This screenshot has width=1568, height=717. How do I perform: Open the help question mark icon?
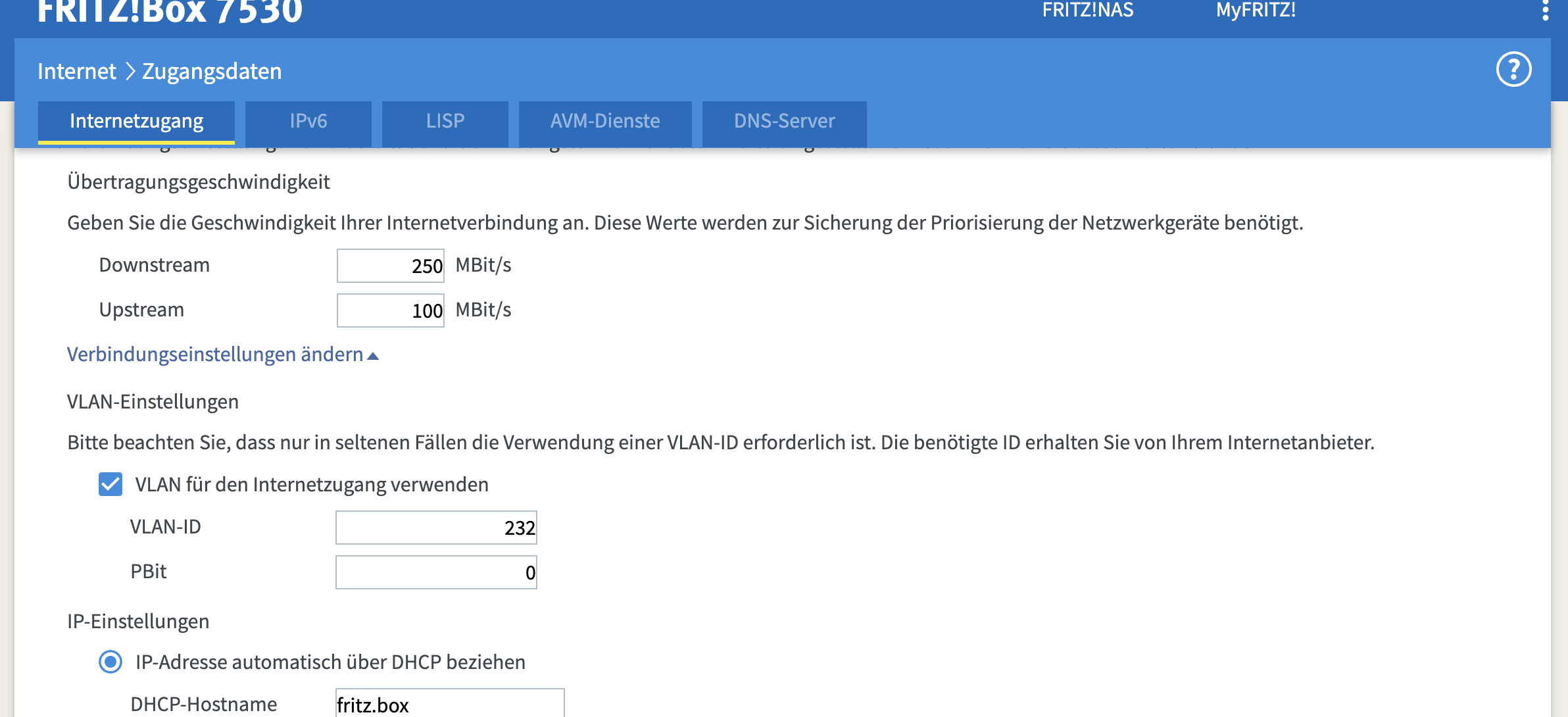[1513, 70]
